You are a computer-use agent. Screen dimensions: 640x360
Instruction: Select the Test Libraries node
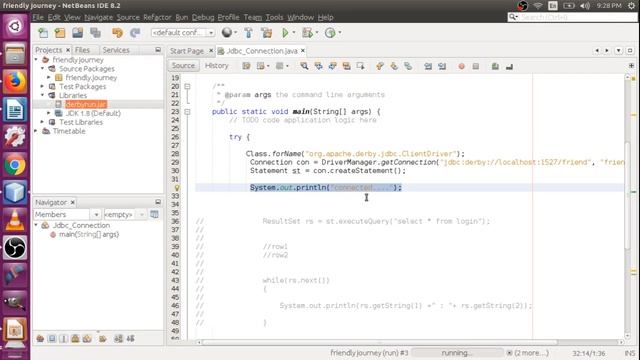(81, 122)
